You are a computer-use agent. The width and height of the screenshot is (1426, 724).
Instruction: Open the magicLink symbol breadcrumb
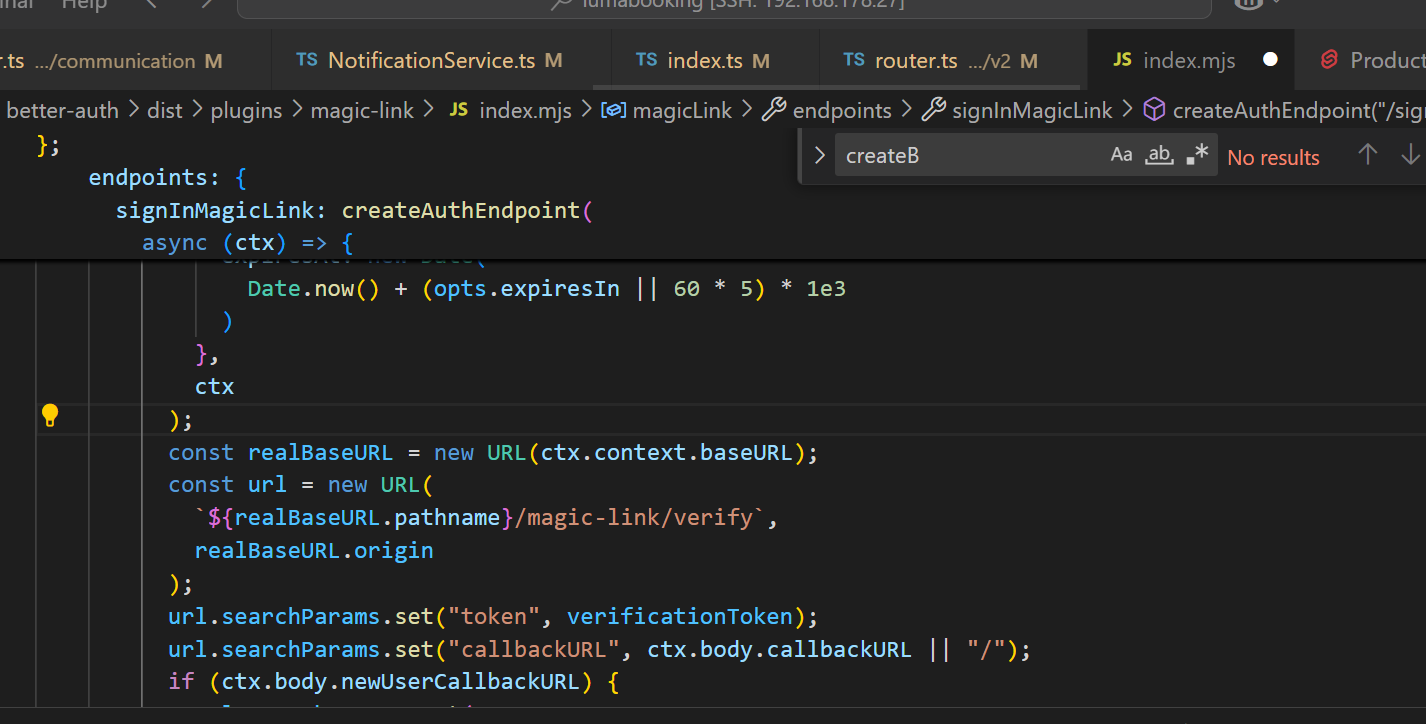point(683,110)
